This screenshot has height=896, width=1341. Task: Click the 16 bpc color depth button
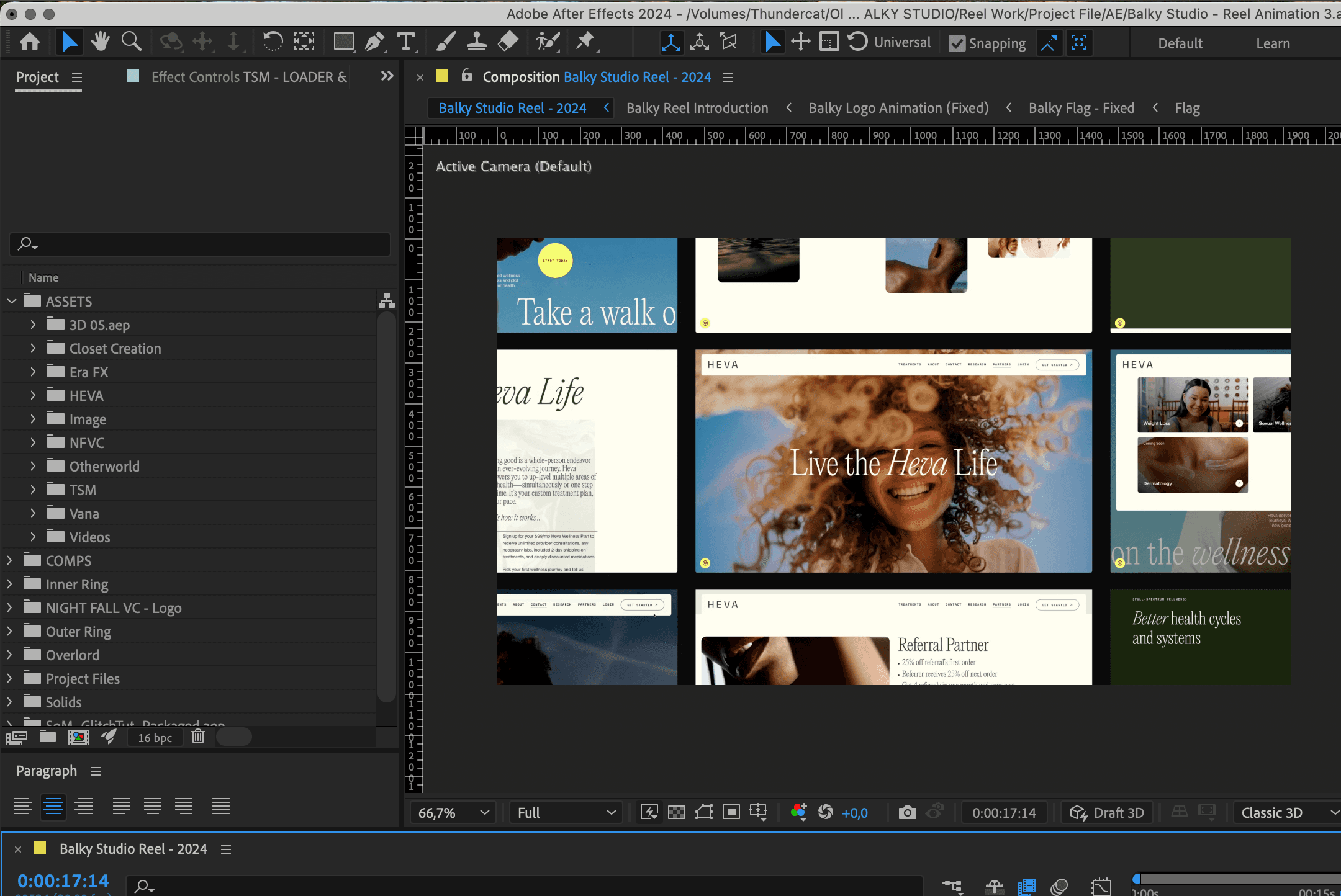pyautogui.click(x=155, y=738)
